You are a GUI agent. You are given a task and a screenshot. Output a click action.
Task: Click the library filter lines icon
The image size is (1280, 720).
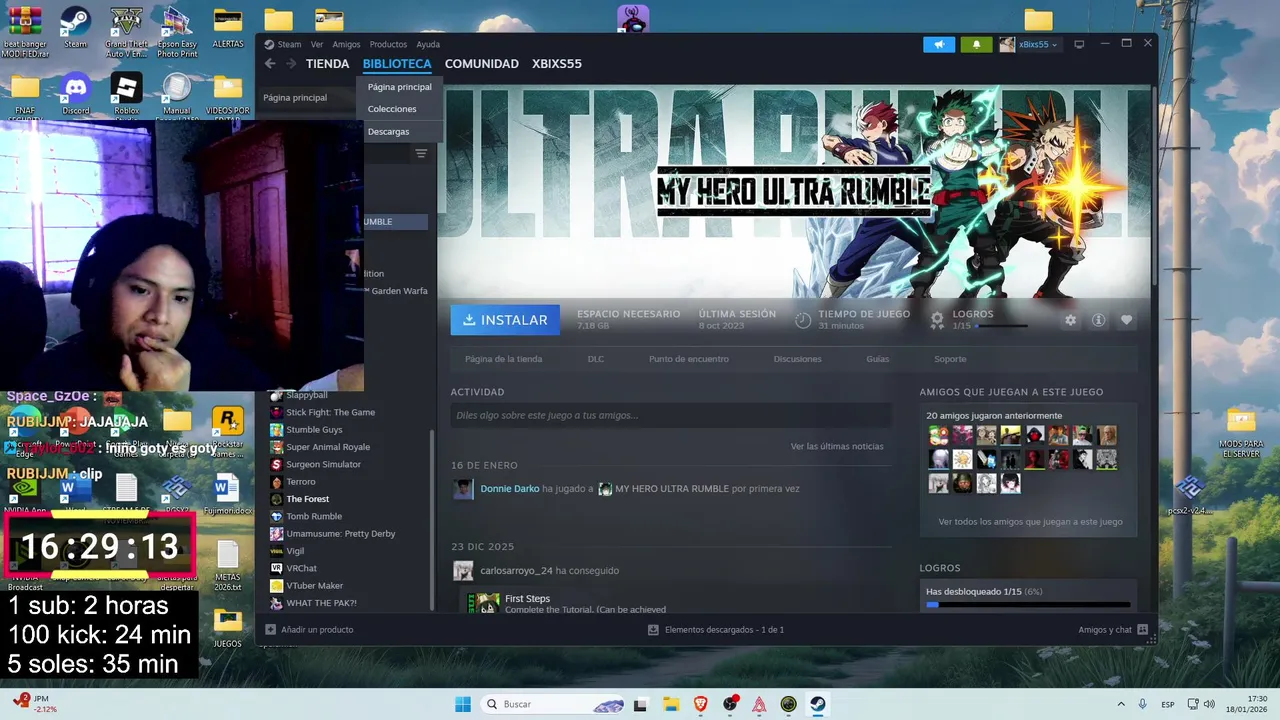(421, 153)
